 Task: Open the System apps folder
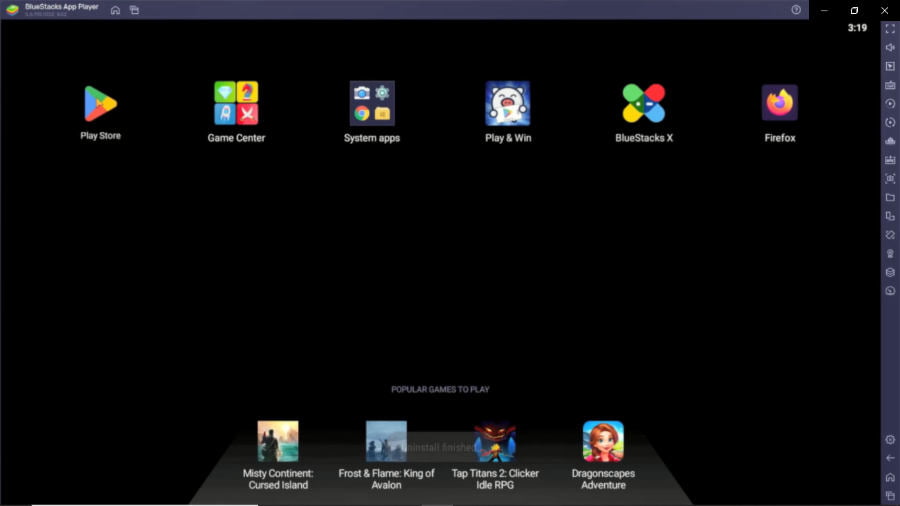(x=372, y=103)
